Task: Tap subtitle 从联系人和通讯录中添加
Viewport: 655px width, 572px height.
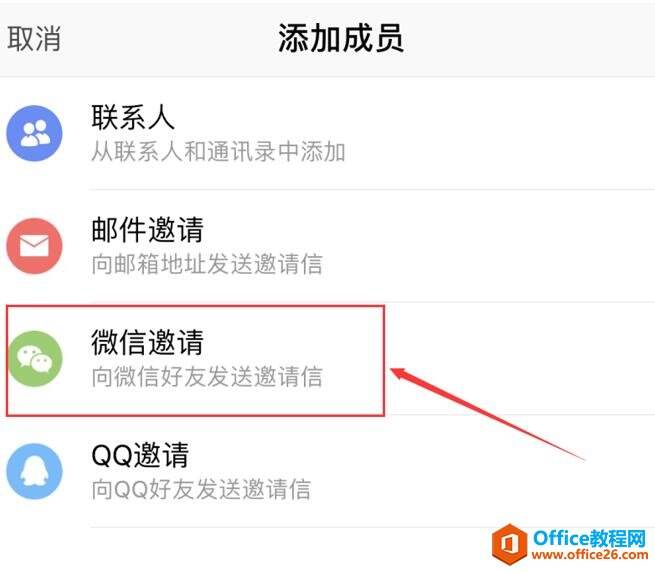Action: click(218, 152)
